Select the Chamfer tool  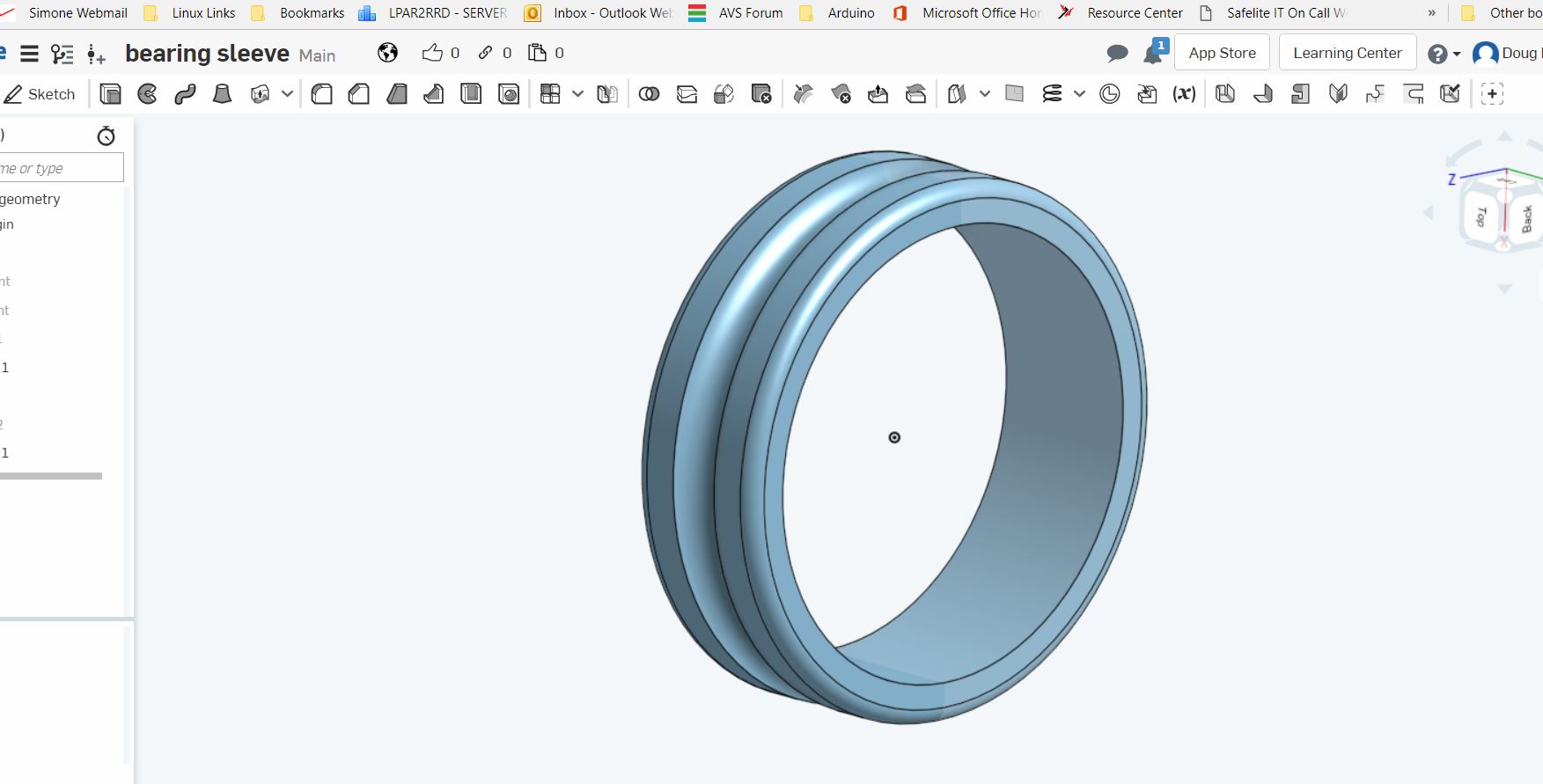pos(359,94)
